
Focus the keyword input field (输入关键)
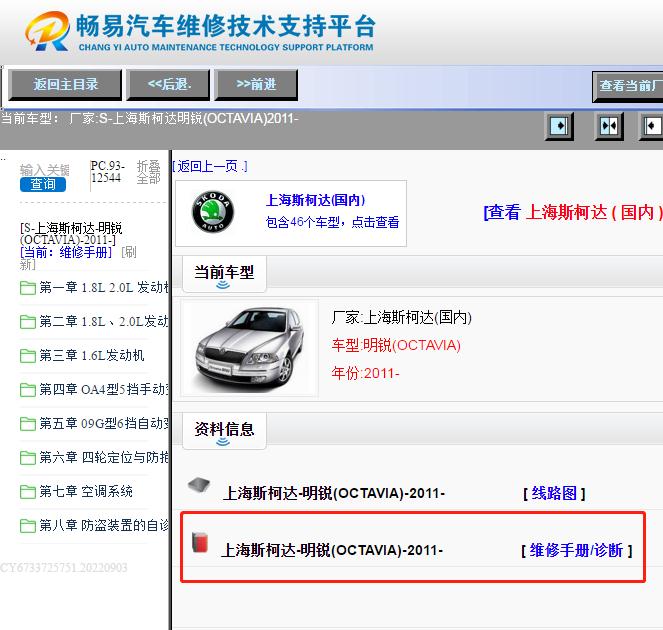pos(44,170)
